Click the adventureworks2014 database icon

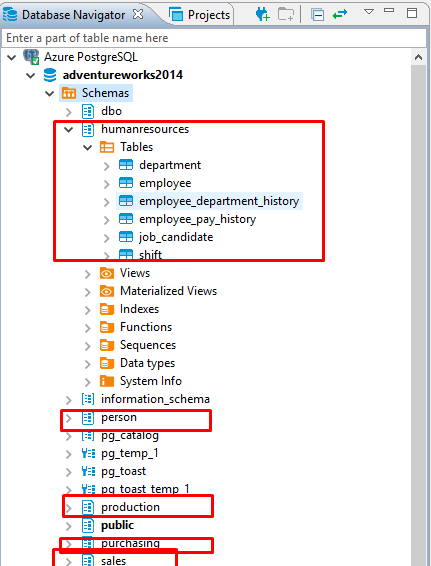point(50,75)
